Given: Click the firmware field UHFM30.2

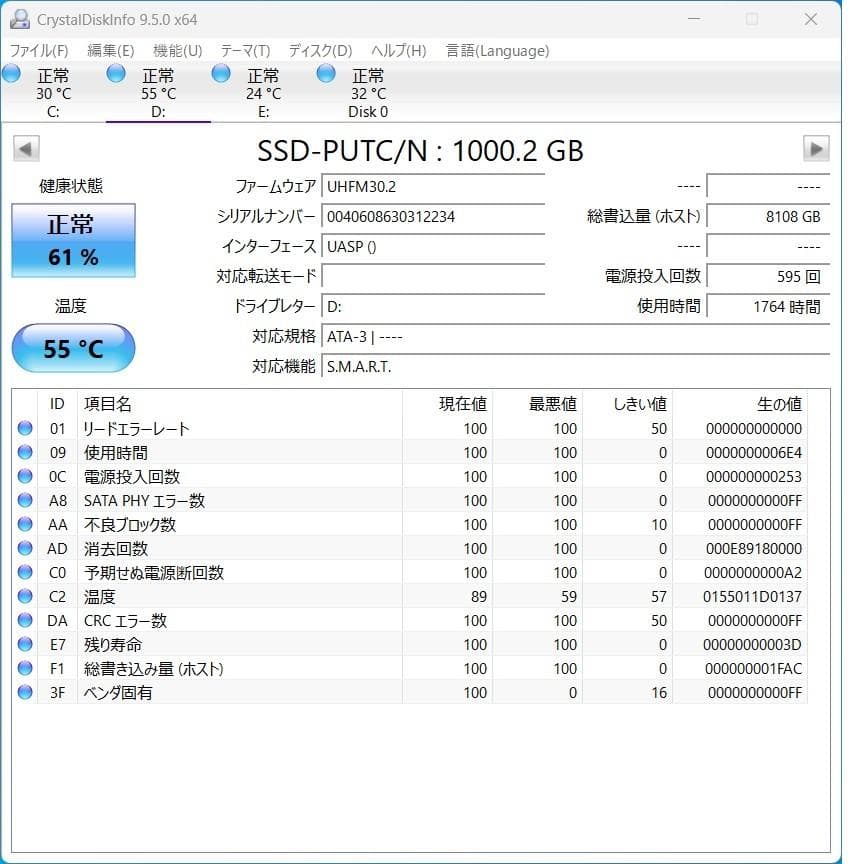Looking at the screenshot, I should point(433,186).
